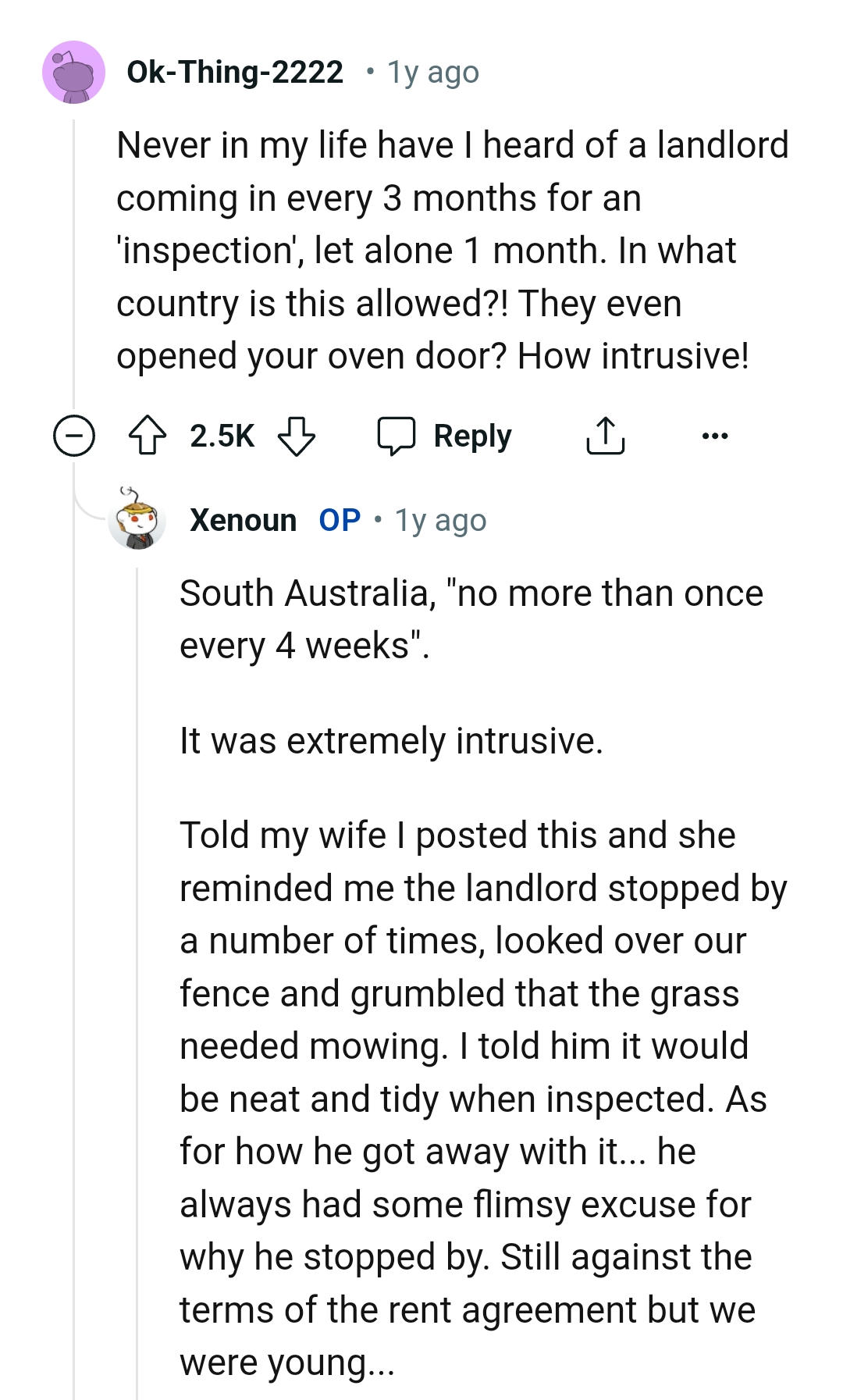Open the comment overflow menu (three dots)
Image resolution: width=843 pixels, height=1400 pixels.
(715, 436)
